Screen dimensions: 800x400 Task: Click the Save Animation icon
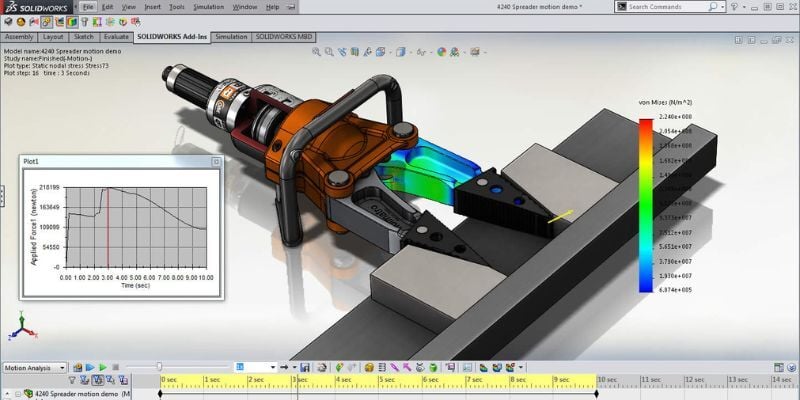[305, 367]
